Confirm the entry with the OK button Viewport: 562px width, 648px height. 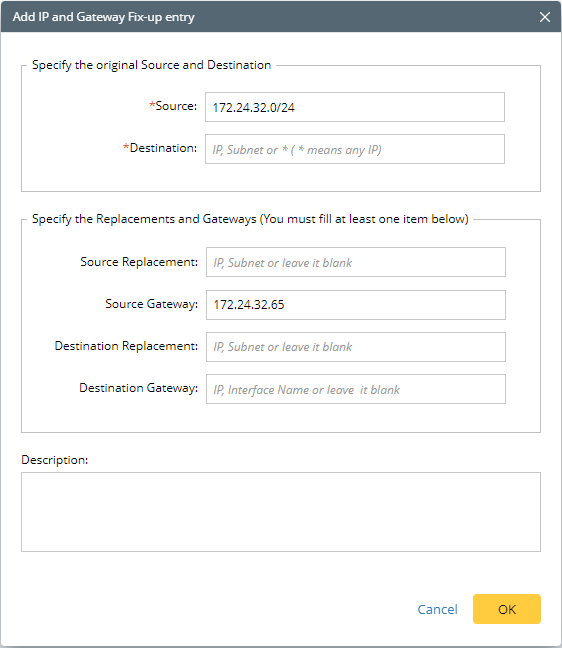coord(507,609)
